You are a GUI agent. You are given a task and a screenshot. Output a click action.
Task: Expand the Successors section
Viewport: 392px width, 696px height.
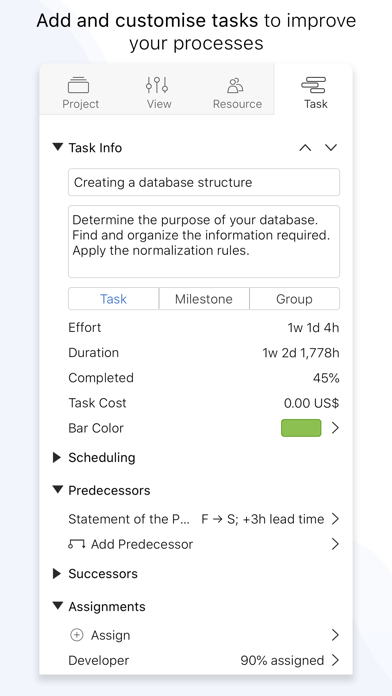(x=57, y=573)
